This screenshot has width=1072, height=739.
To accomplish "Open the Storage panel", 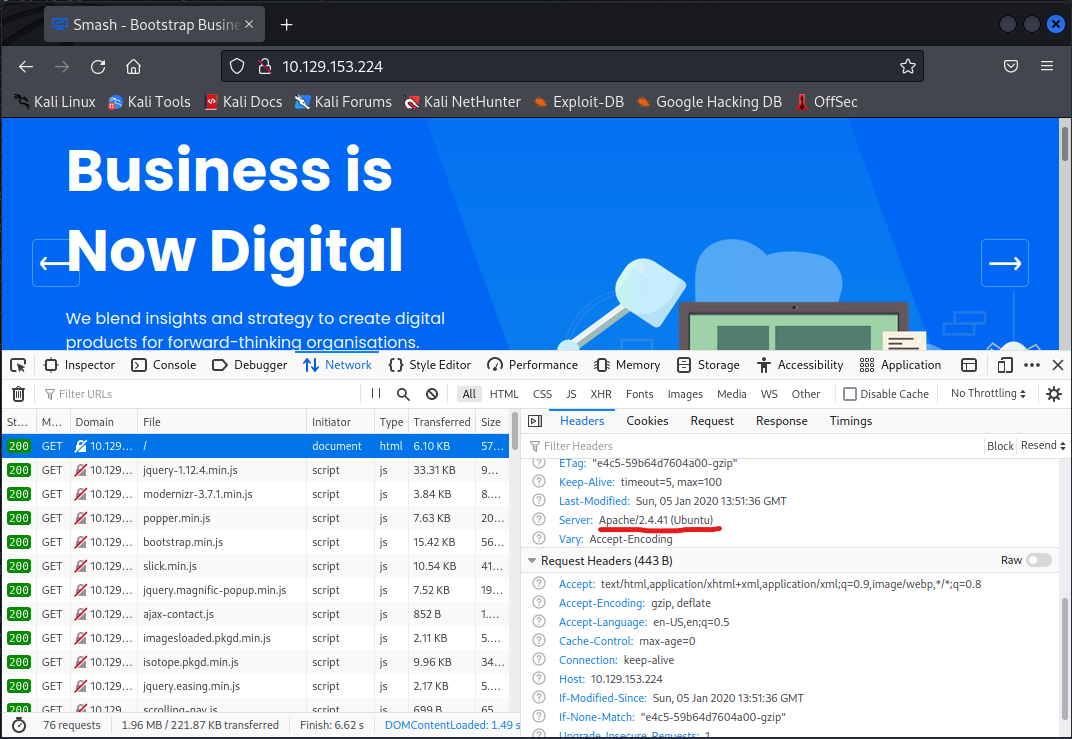I will pyautogui.click(x=708, y=365).
